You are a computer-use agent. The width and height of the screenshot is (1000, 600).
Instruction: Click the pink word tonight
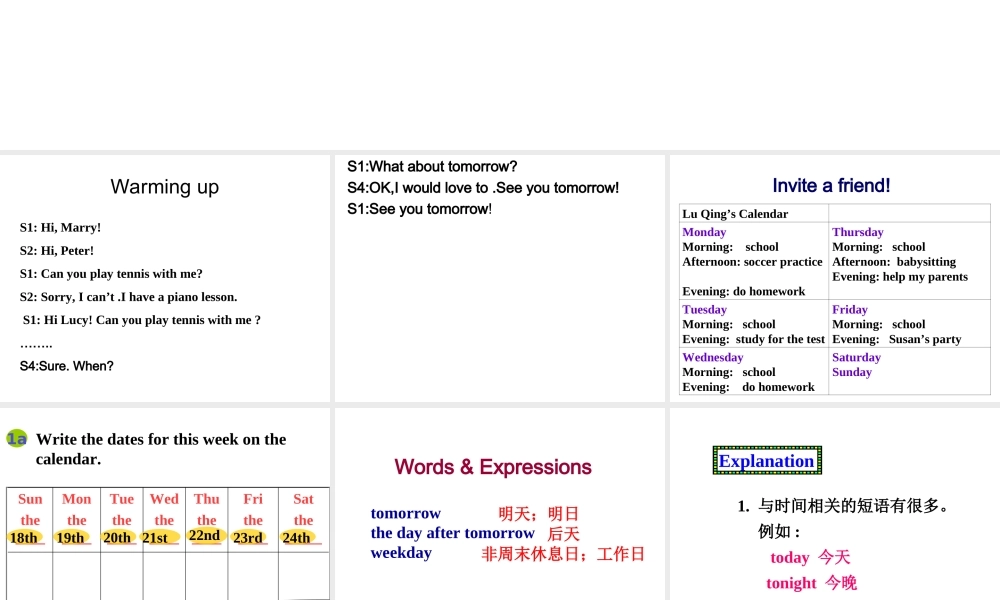point(791,583)
